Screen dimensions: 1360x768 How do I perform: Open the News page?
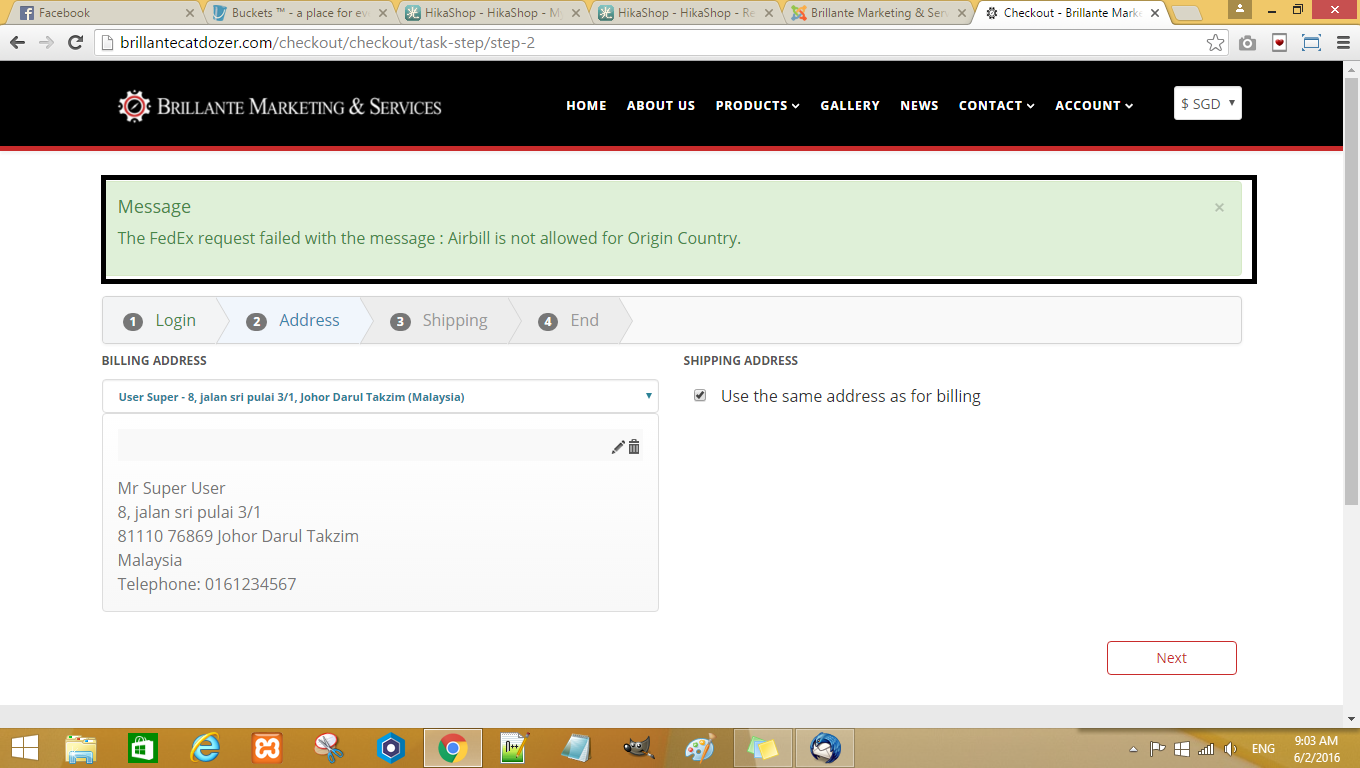click(919, 105)
